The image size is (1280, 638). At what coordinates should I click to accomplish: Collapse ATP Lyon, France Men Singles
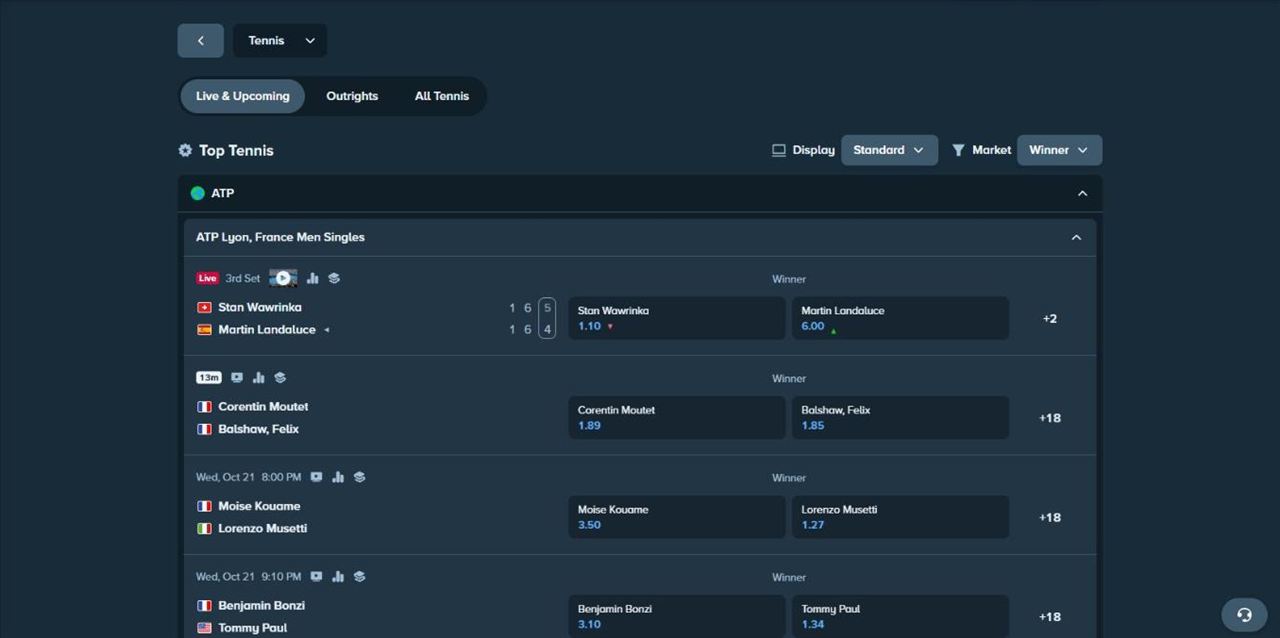[1076, 237]
